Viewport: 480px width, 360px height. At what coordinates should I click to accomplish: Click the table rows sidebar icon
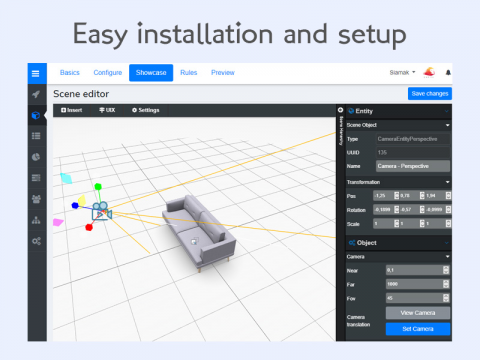(36, 178)
